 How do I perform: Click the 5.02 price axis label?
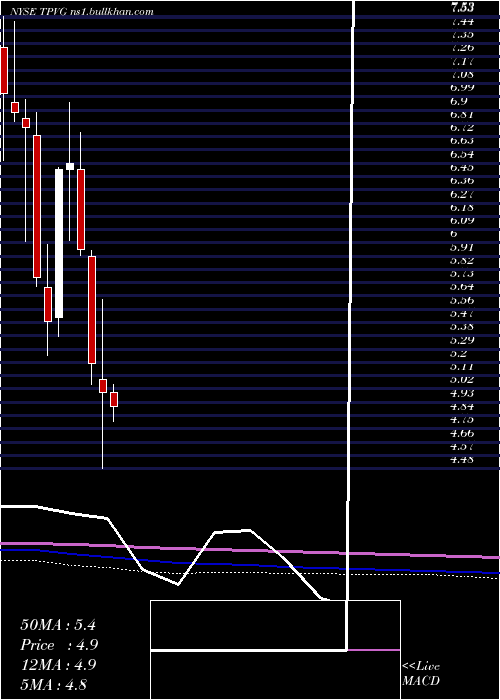[x=461, y=380]
